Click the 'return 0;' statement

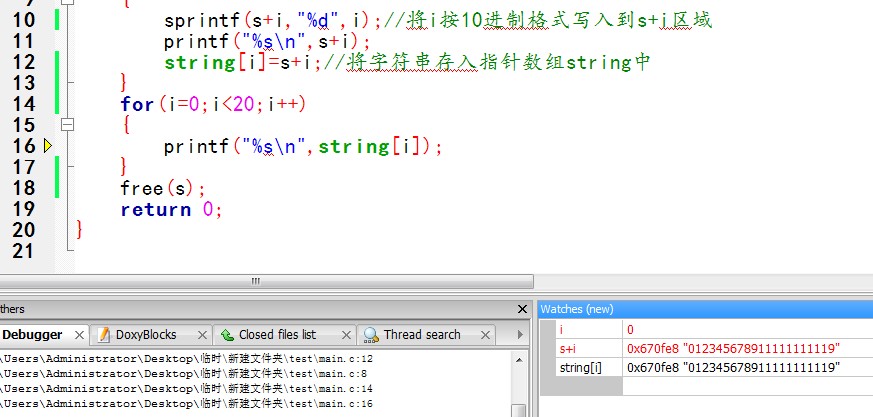pos(171,209)
